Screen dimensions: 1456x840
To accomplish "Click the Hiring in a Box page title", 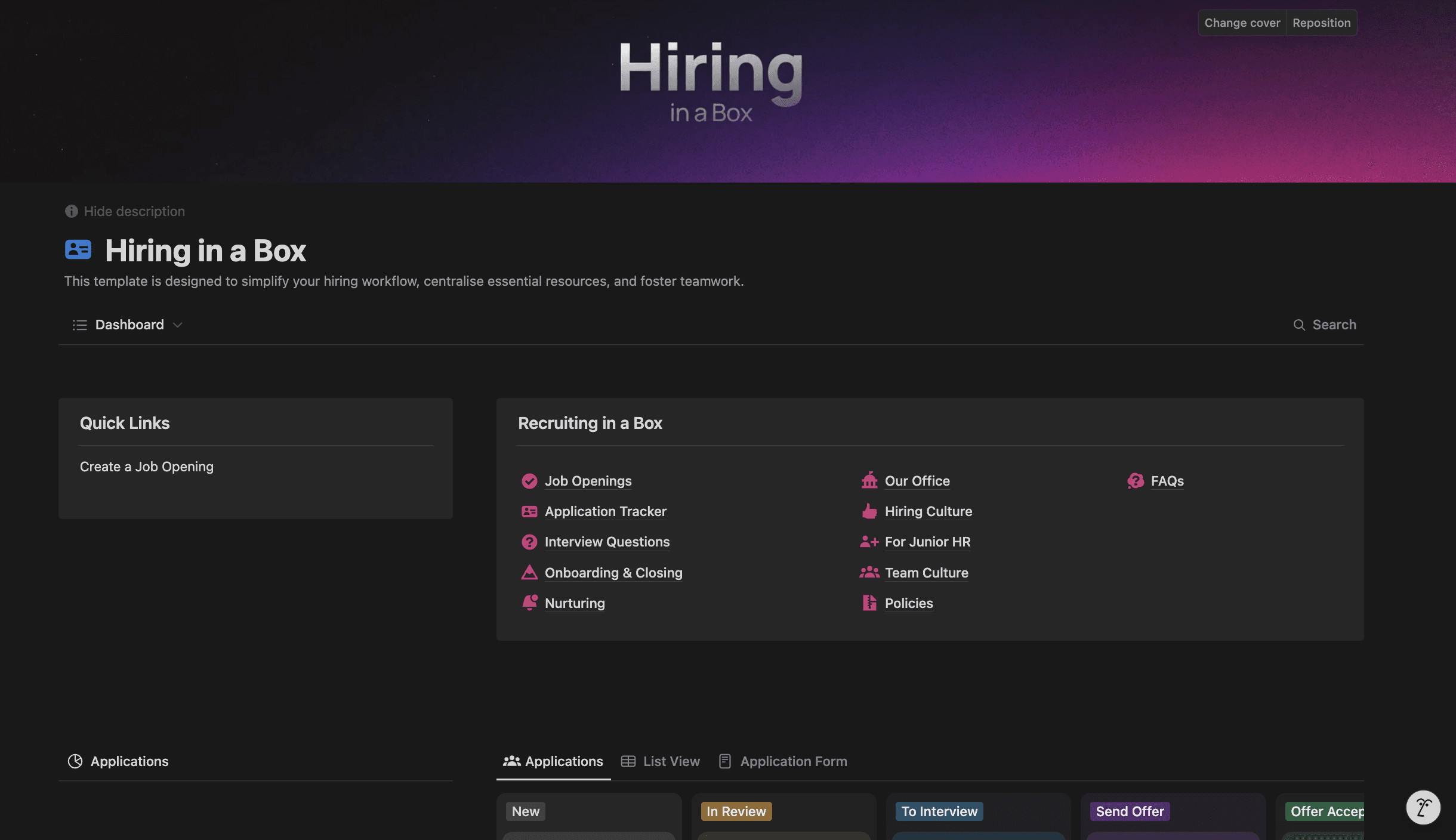I will [205, 250].
